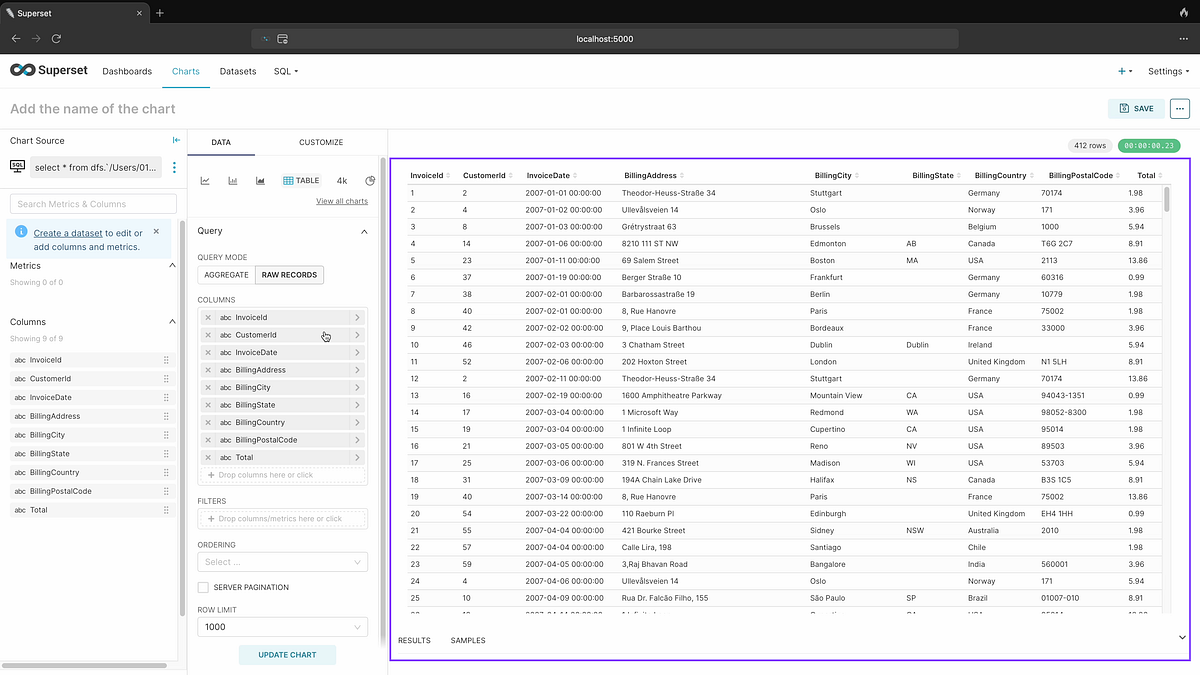Screen dimensions: 1200x675
Task: Remove the InvoiceId column with its X
Action: point(208,317)
